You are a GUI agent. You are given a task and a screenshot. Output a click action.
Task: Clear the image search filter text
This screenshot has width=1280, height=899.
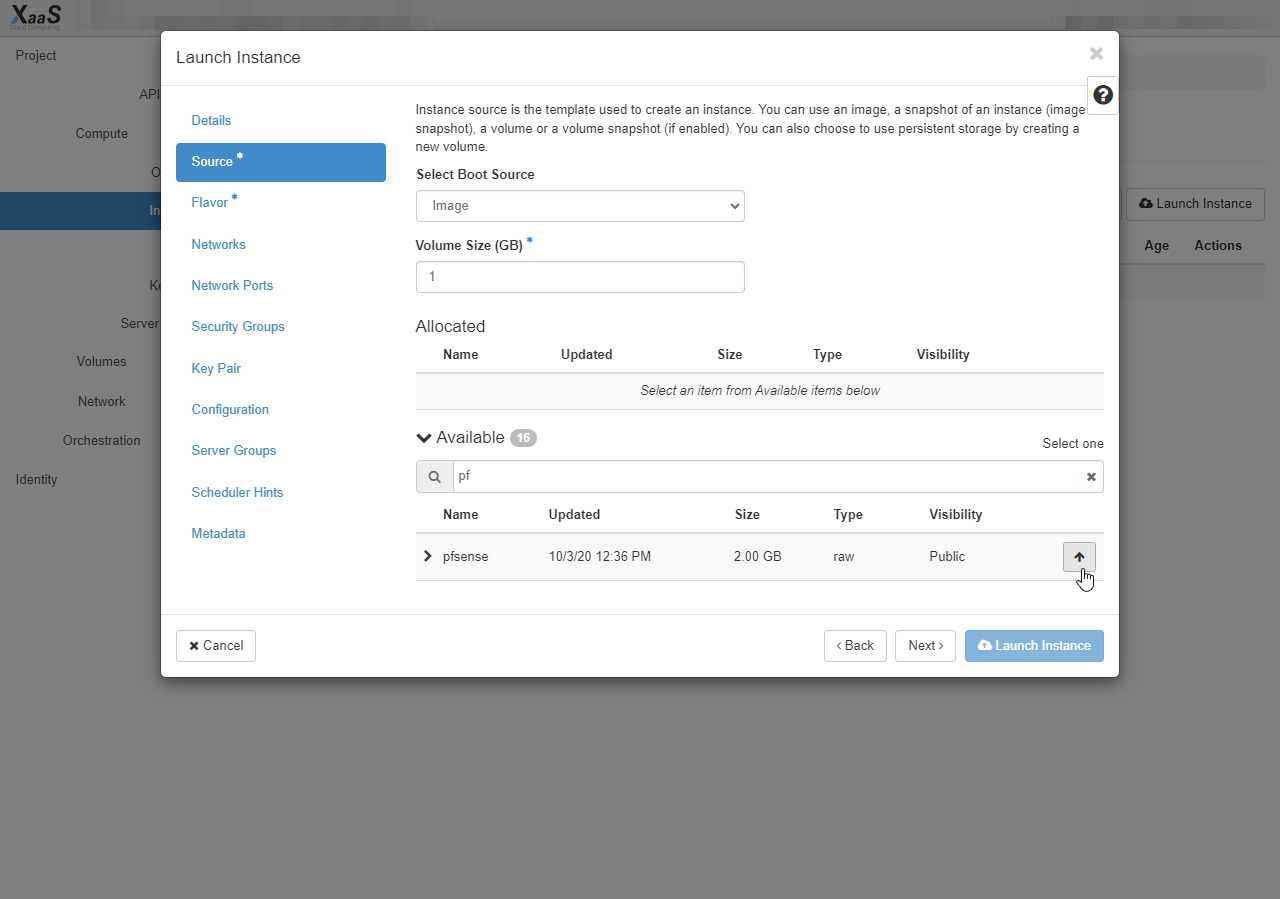click(x=1091, y=477)
